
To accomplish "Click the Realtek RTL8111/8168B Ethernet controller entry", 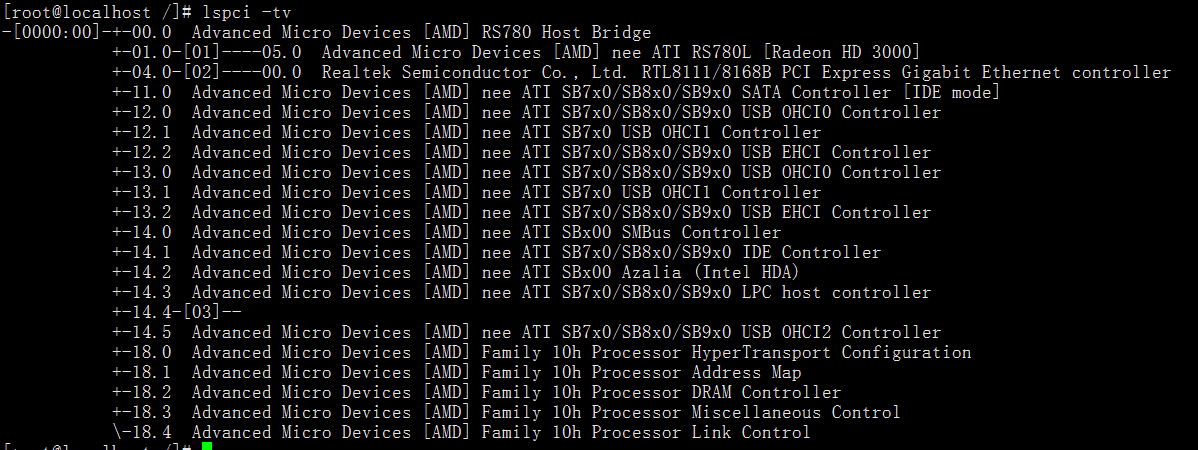I will coord(745,72).
